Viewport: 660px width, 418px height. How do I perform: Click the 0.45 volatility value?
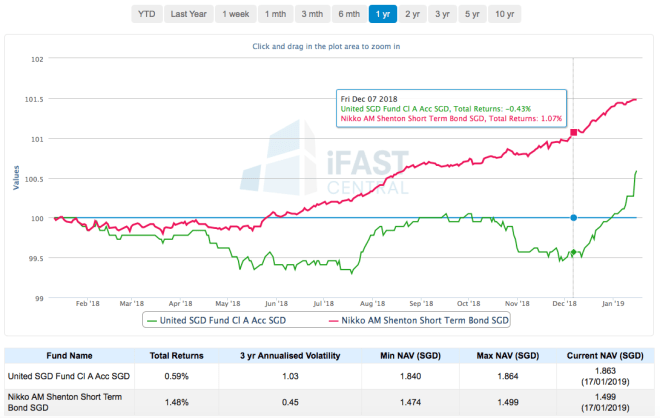click(290, 402)
